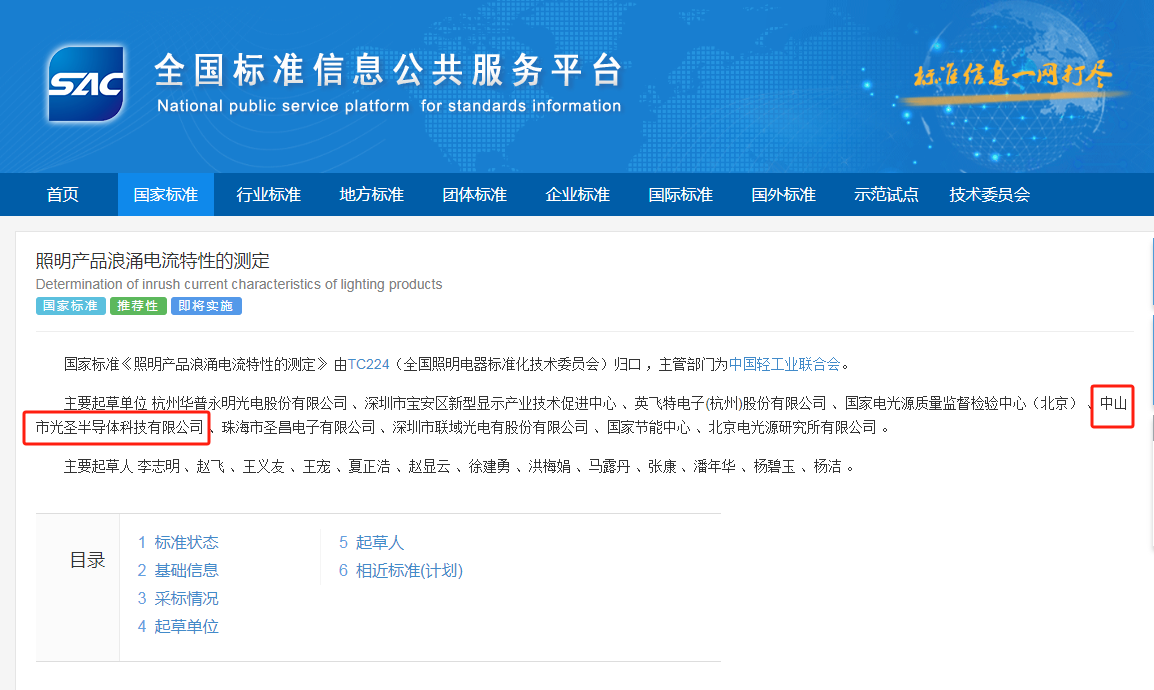Click text 北京电光源研究所有限公司

(x=793, y=427)
